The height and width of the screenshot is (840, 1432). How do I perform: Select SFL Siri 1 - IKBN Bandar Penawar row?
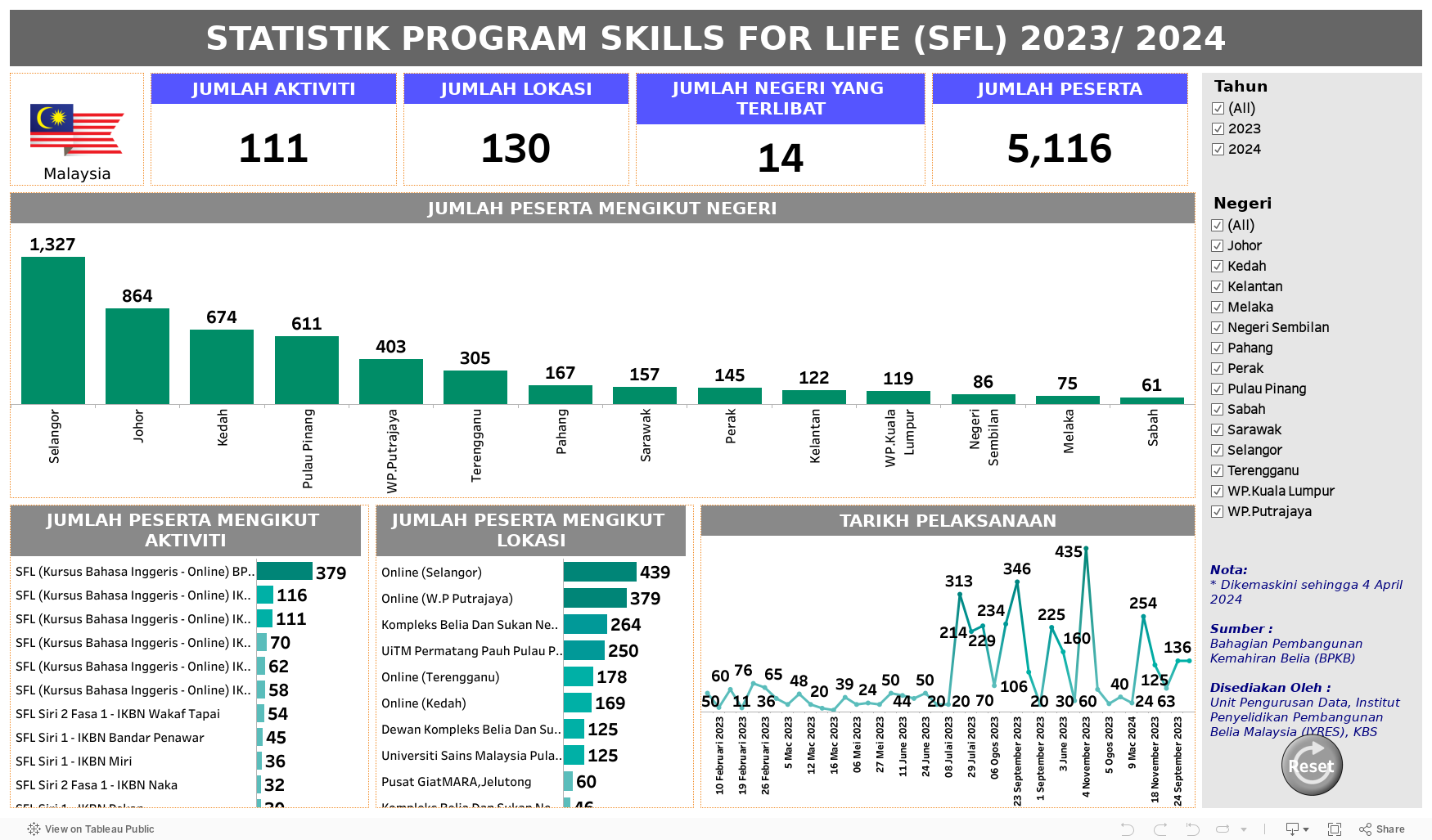110,738
